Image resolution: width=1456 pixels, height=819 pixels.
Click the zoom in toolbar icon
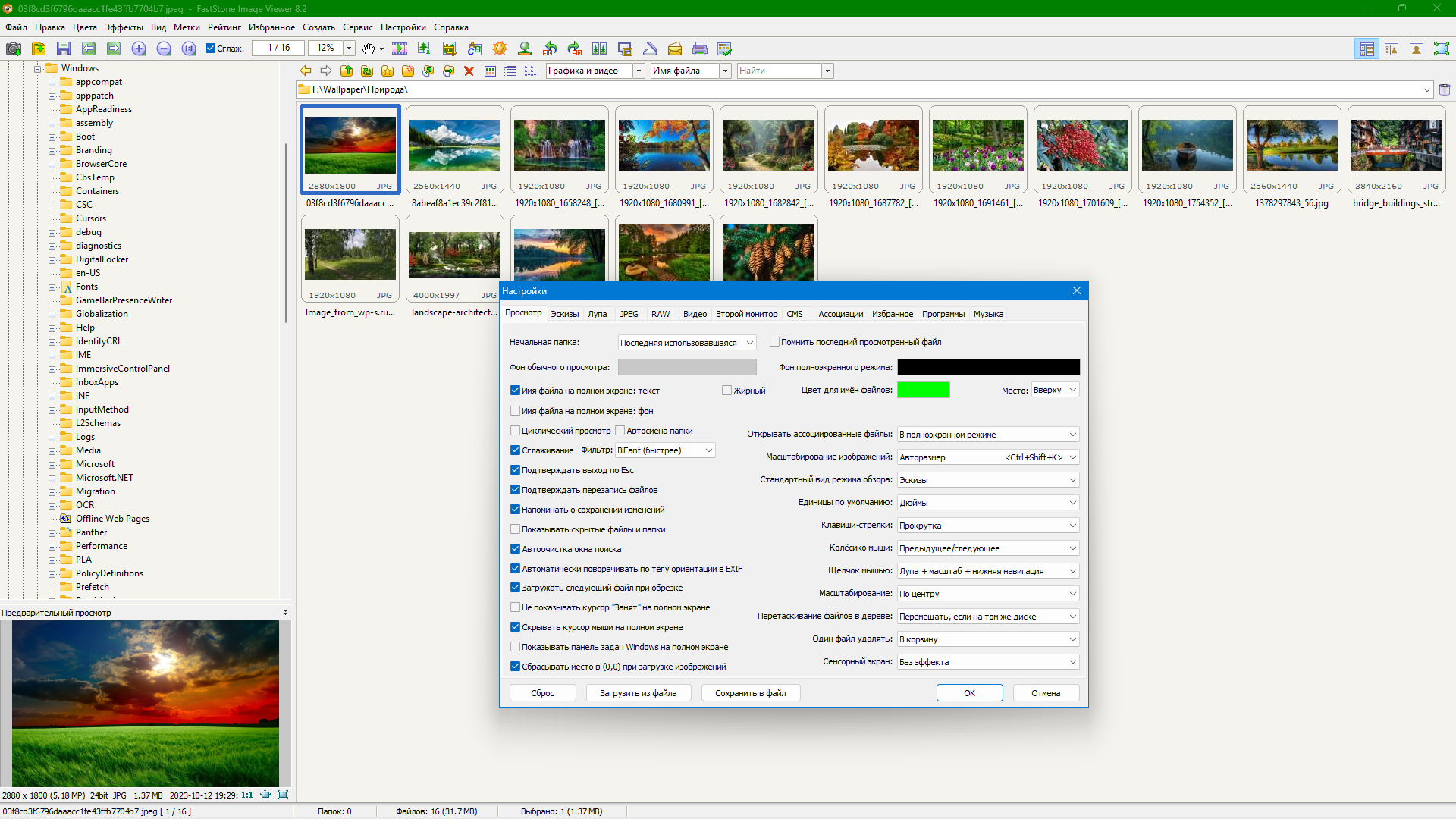coord(139,49)
